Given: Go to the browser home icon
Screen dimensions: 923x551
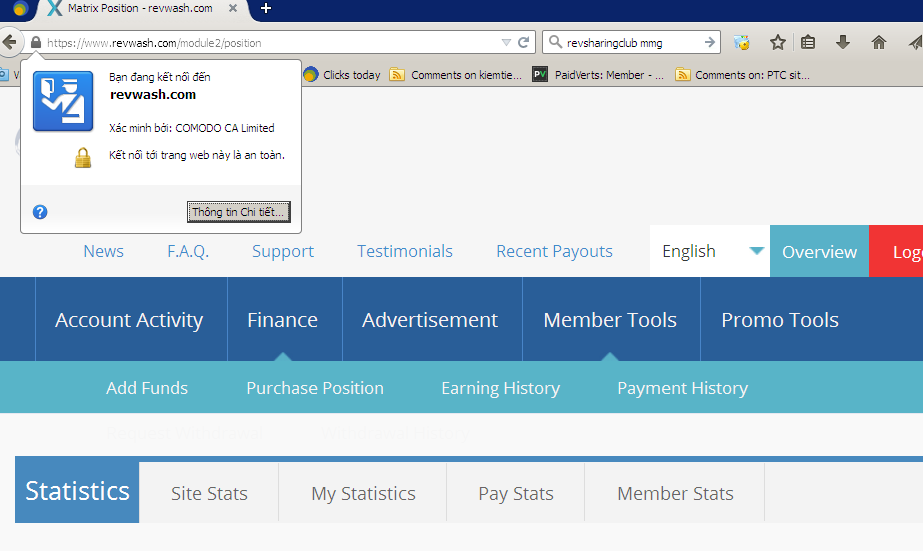Looking at the screenshot, I should click(879, 42).
